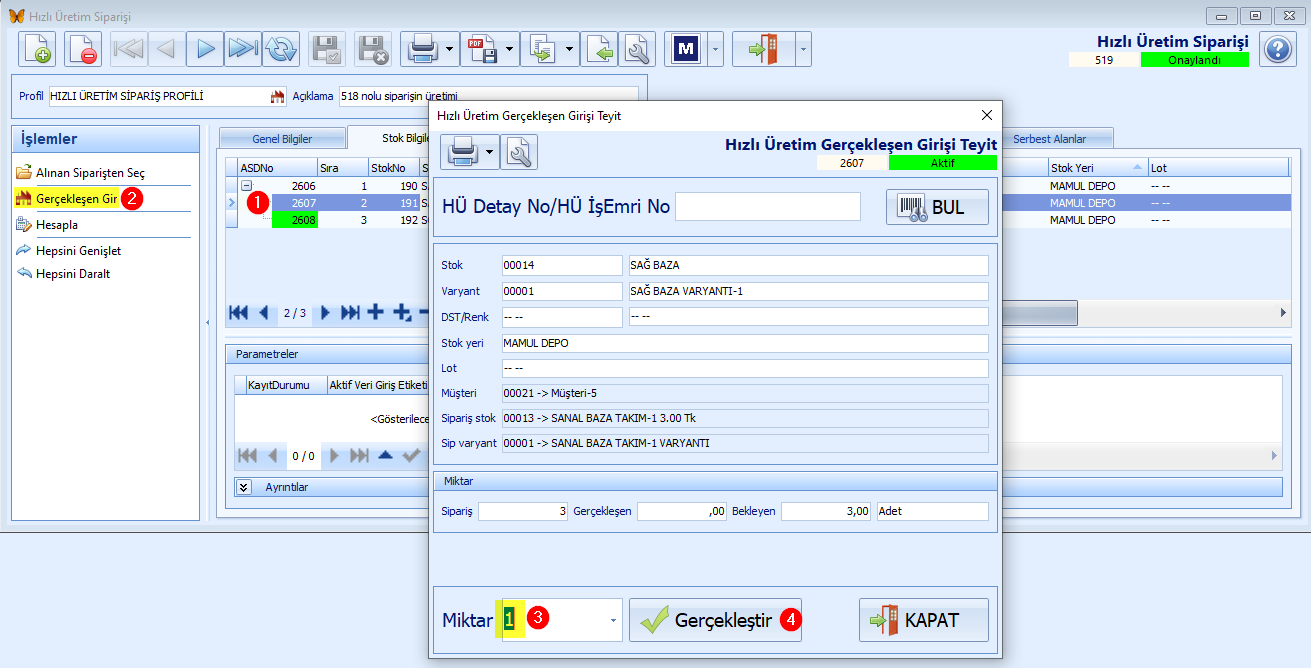Click the new record icon in toolbar
1311x668 pixels.
tap(38, 48)
